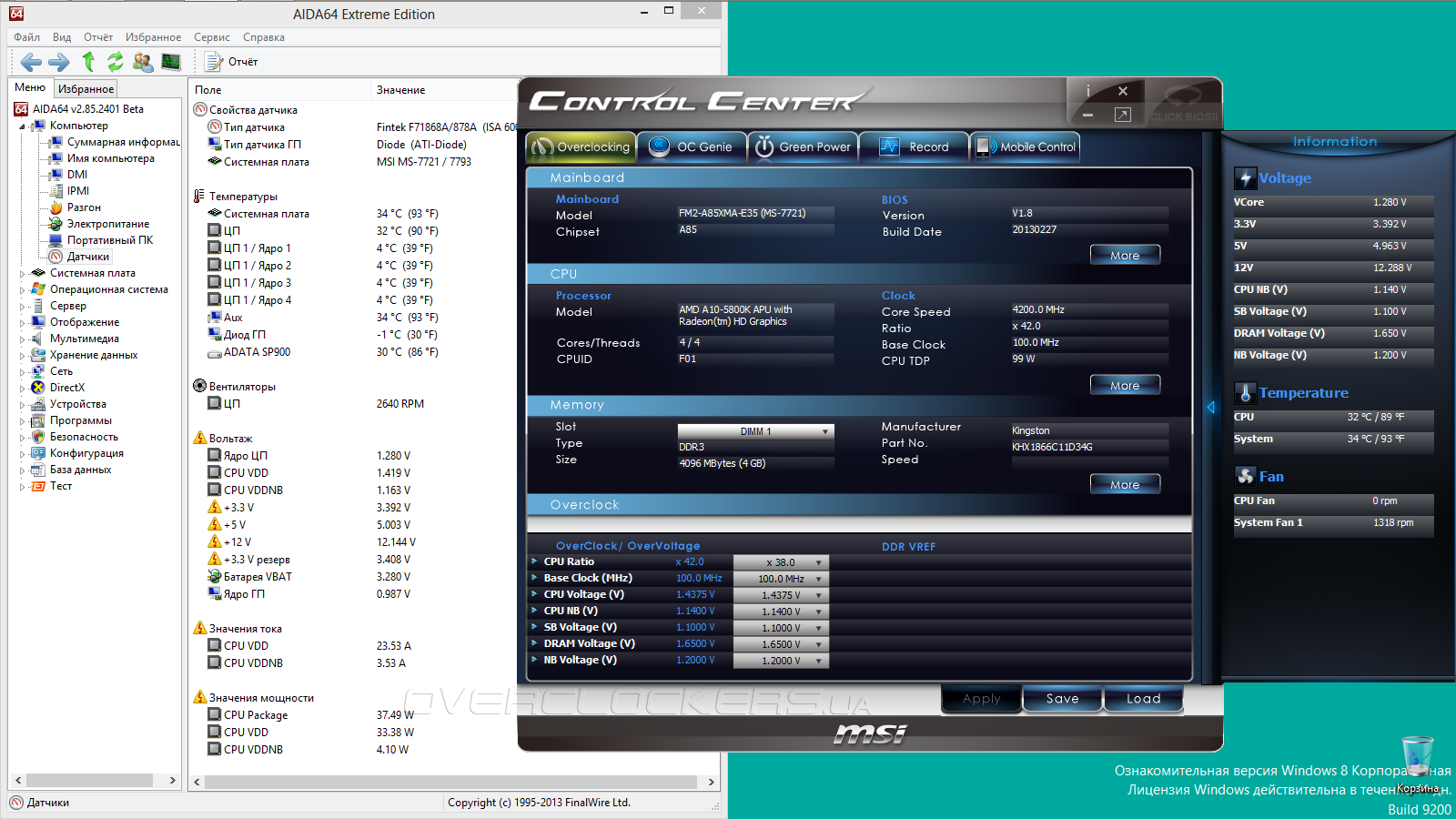
Task: Open the NB Voltage 1.2000 V dropdown
Action: [781, 661]
